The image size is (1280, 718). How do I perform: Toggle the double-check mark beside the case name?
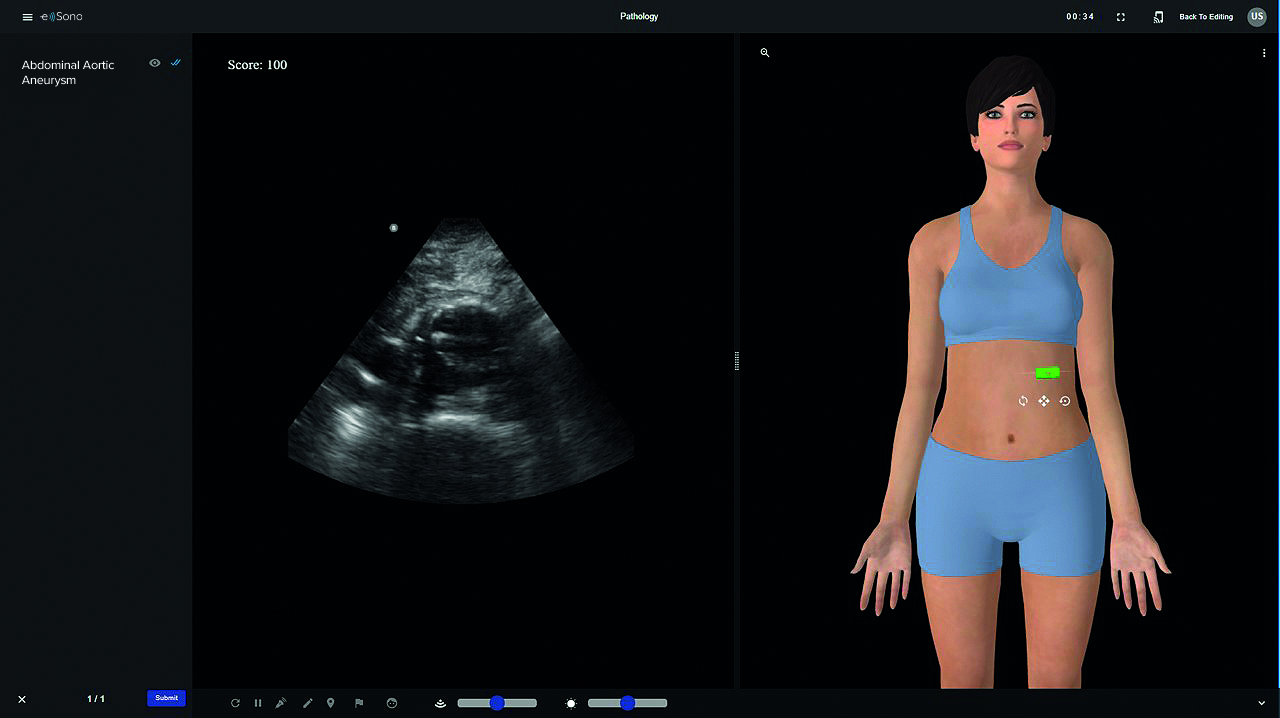coord(176,62)
